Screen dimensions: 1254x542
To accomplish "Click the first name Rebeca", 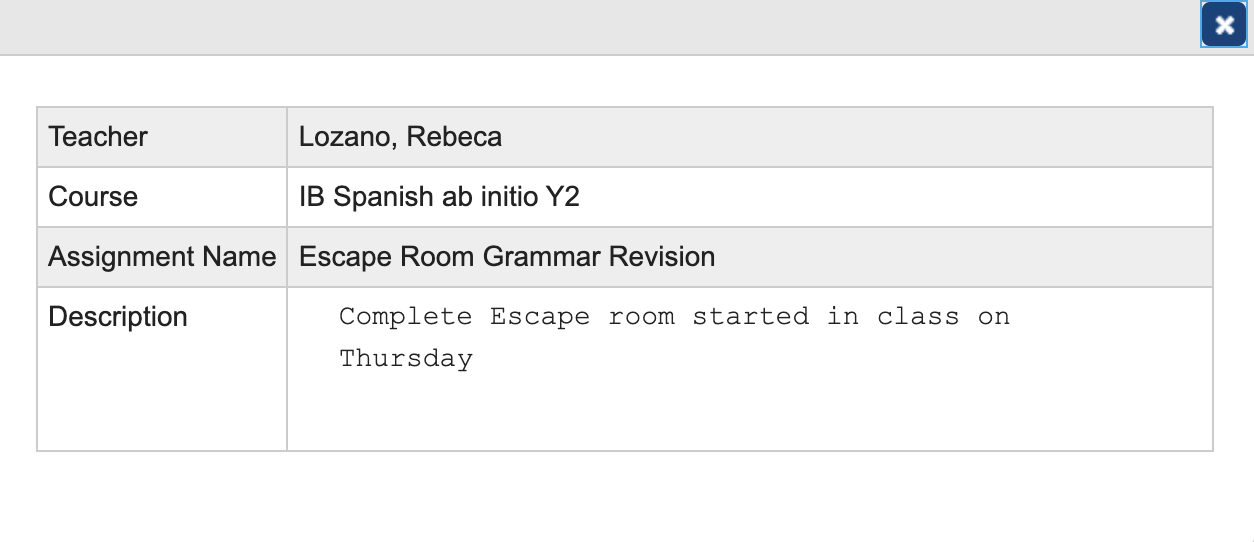I will [454, 137].
